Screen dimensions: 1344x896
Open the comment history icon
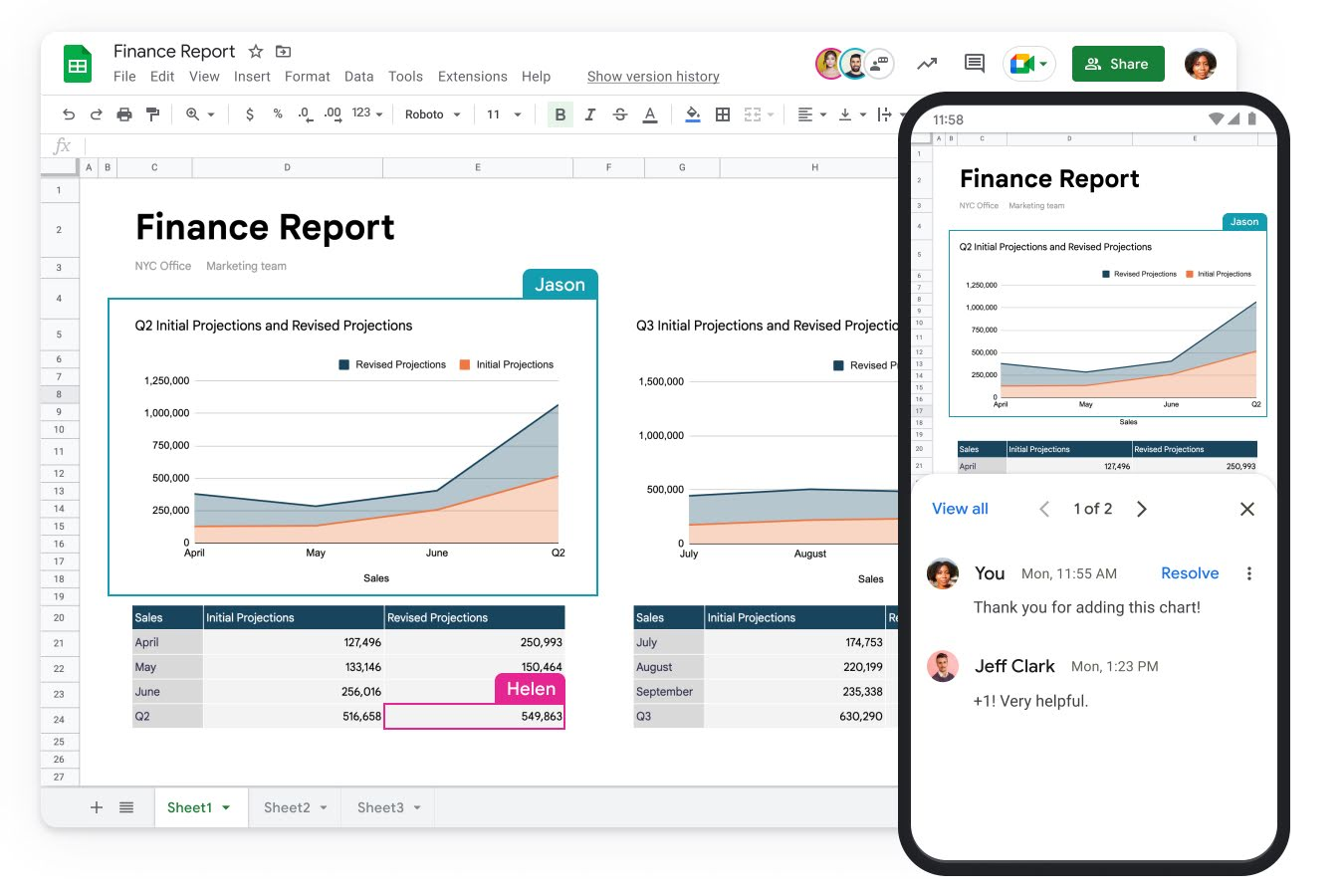974,63
